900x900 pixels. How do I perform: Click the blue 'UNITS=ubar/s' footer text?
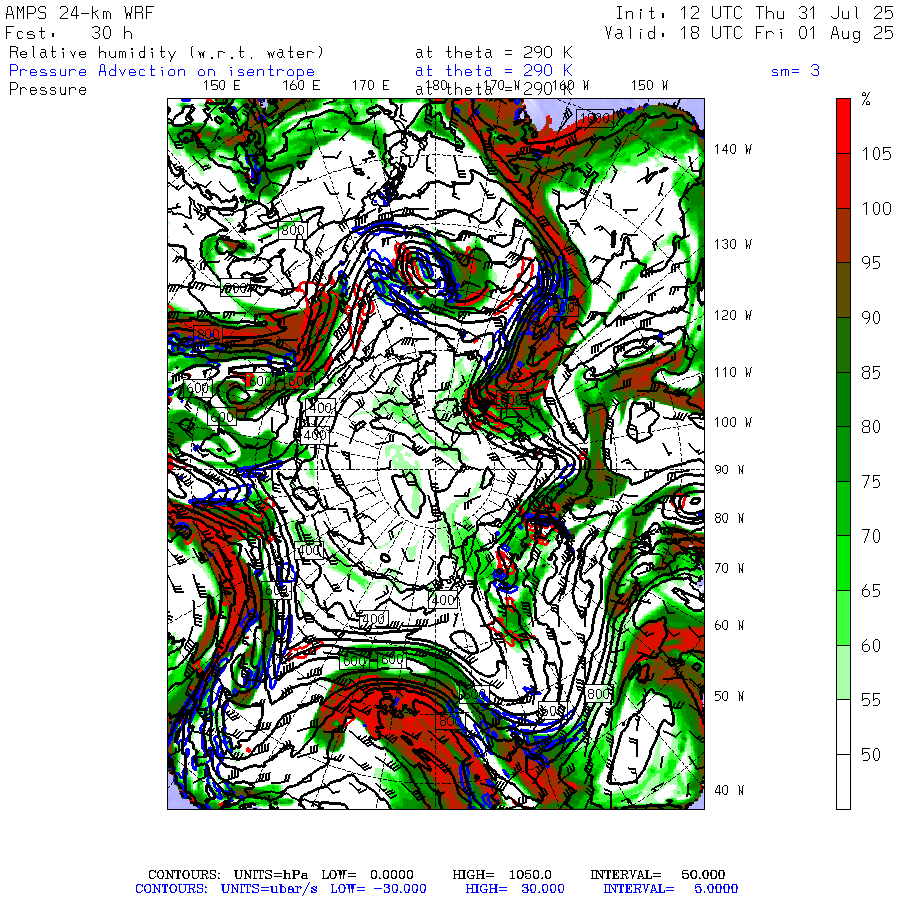[269, 889]
